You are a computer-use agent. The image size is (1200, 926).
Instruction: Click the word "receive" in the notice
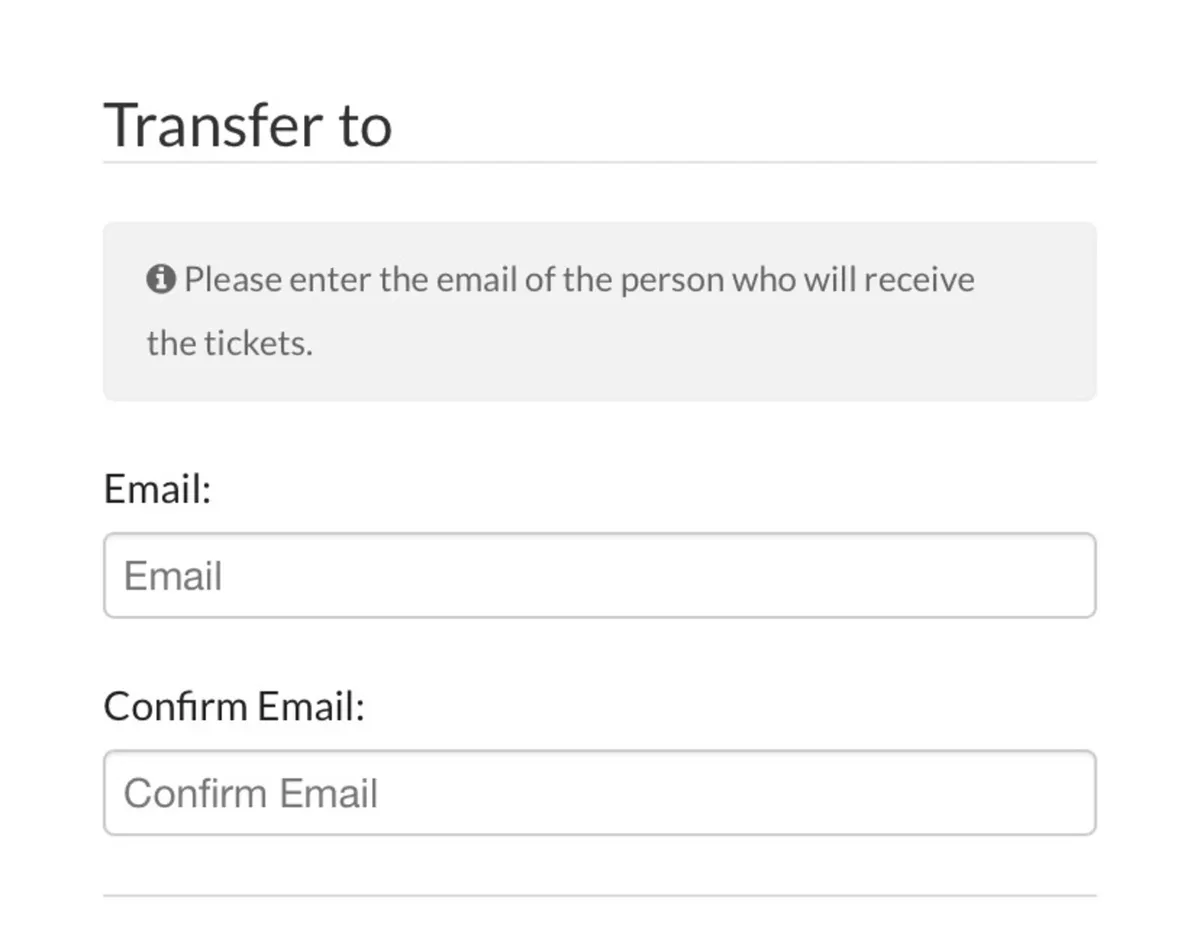[919, 279]
